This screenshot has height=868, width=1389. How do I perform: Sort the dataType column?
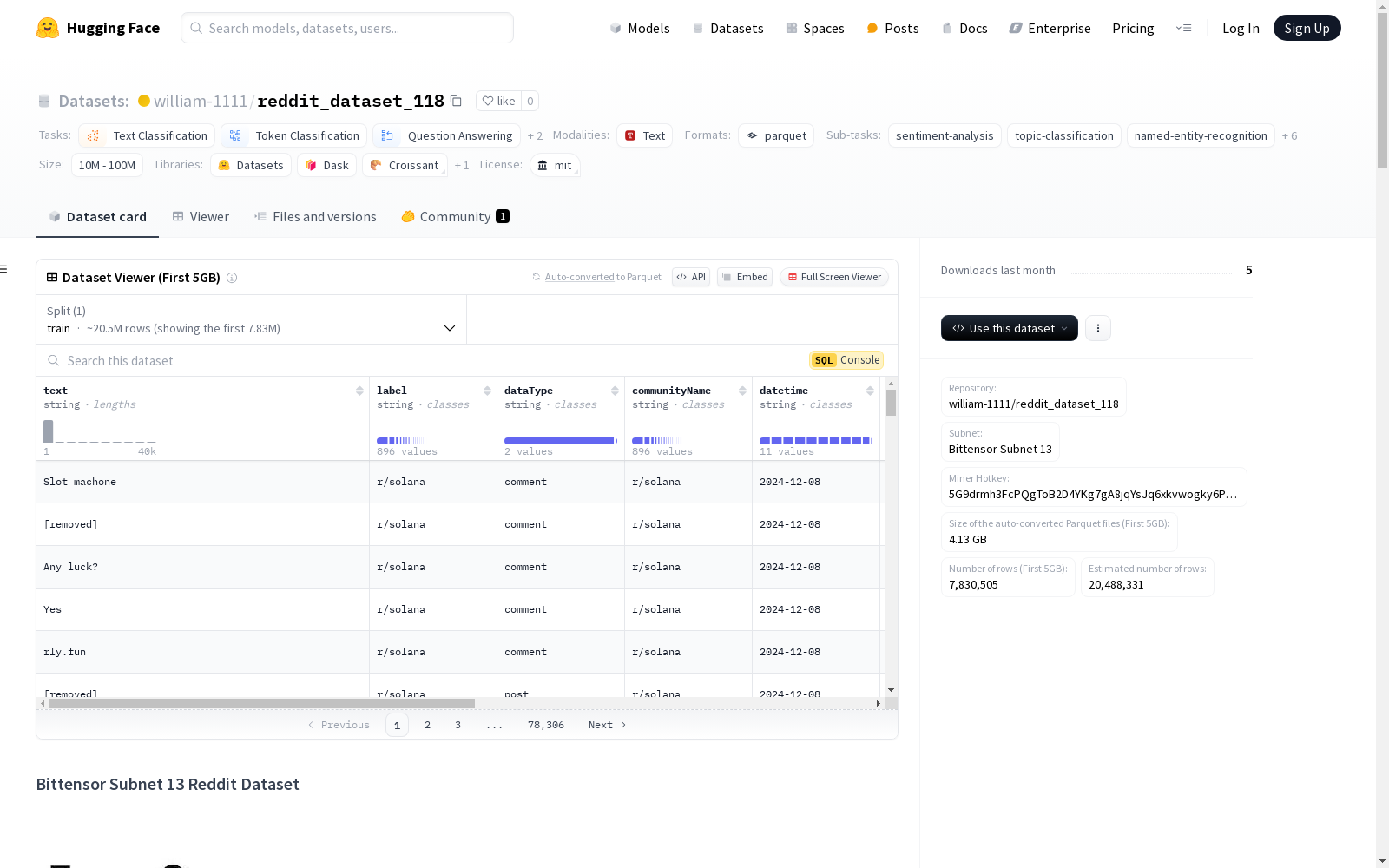pos(615,391)
